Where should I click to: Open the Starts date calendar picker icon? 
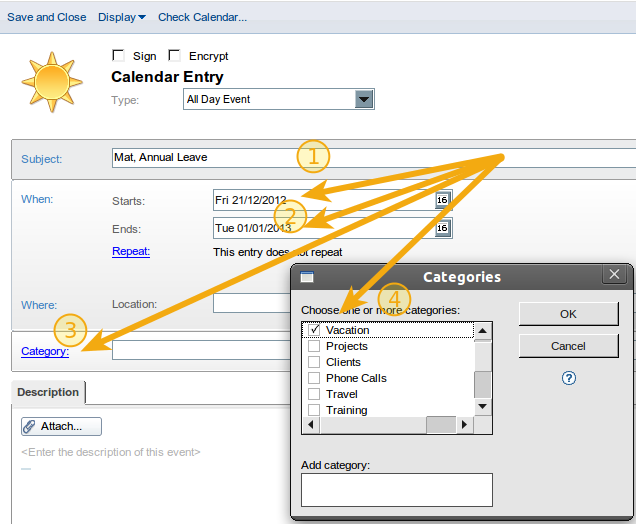coord(442,200)
